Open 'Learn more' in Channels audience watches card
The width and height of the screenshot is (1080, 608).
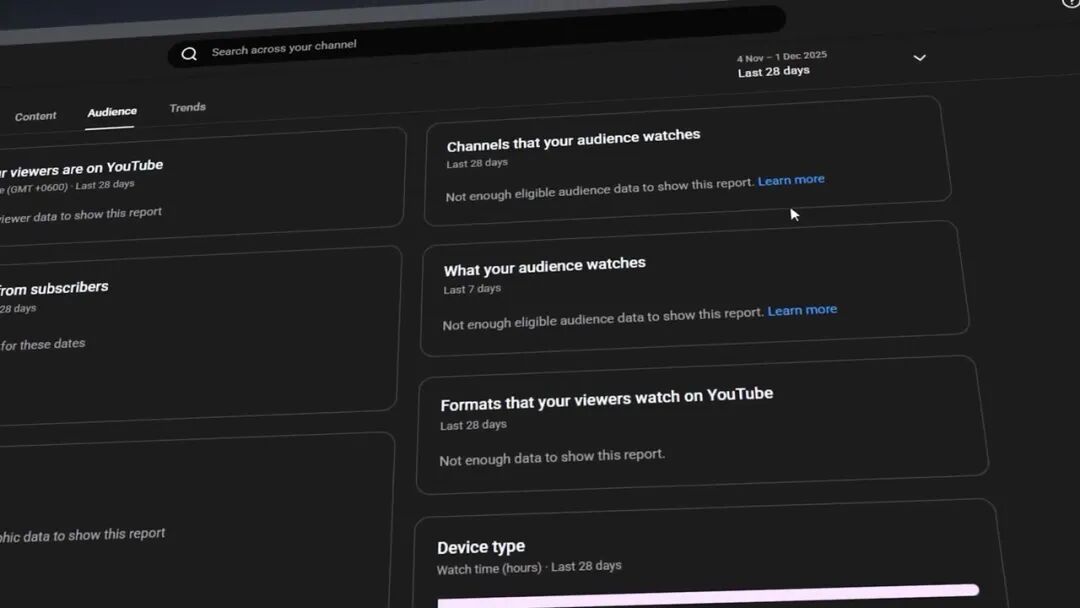click(791, 181)
